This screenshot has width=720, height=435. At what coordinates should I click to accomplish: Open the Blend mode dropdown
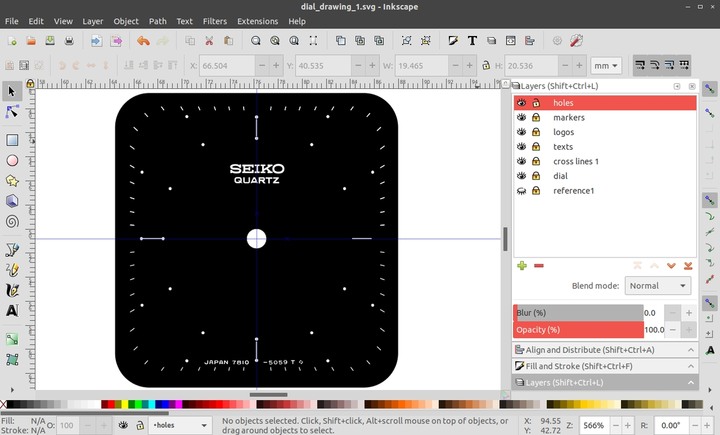click(x=658, y=286)
